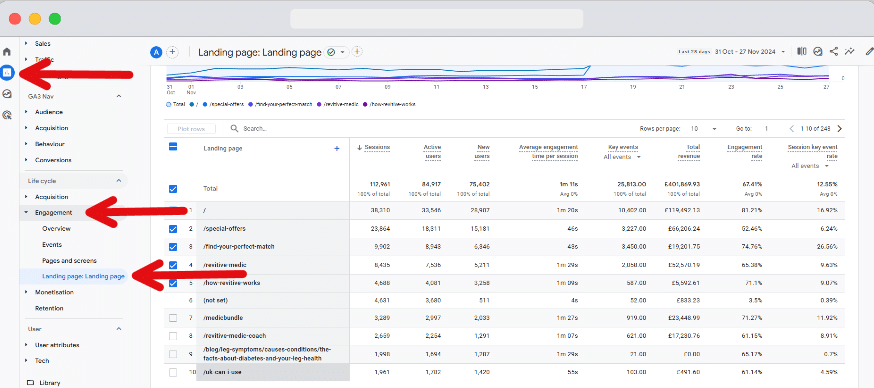The width and height of the screenshot is (874, 388).
Task: Uncheck the /find-your-perfect-match row checkbox
Action: pyautogui.click(x=173, y=247)
